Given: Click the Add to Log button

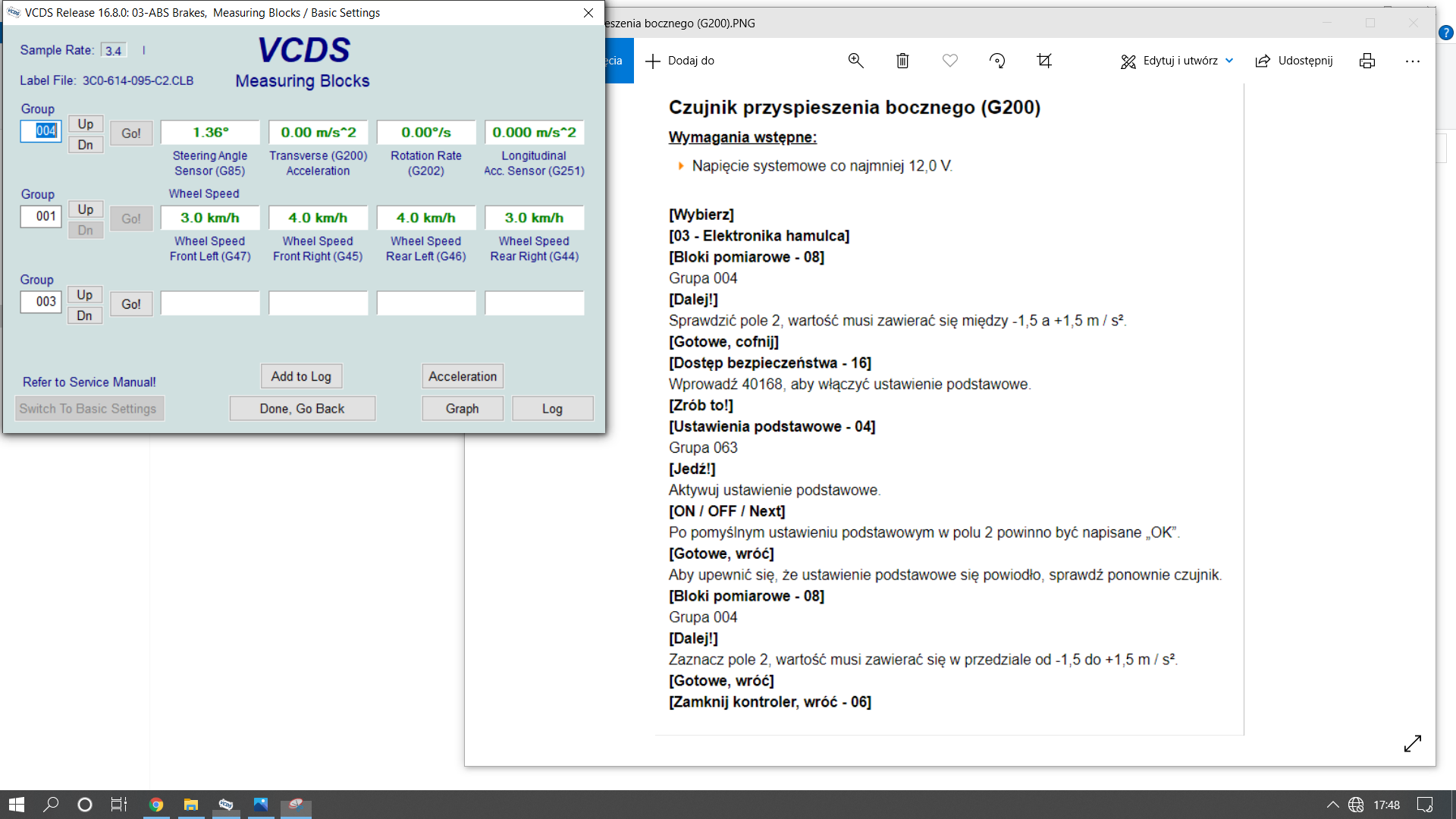Looking at the screenshot, I should (x=301, y=376).
